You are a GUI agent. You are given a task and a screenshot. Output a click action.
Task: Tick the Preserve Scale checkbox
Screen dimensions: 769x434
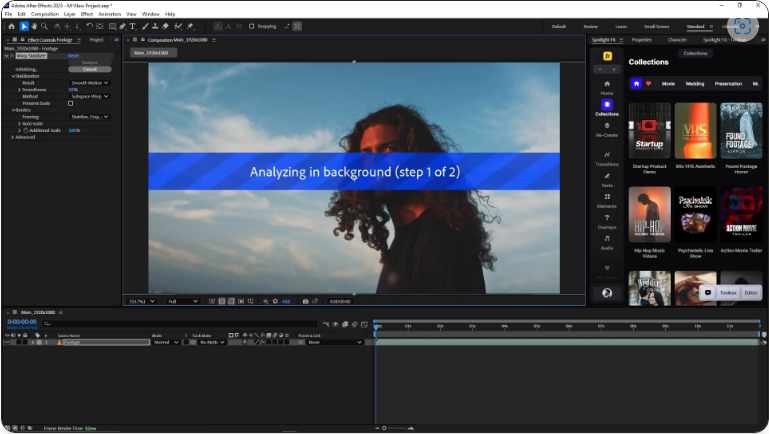[71, 103]
